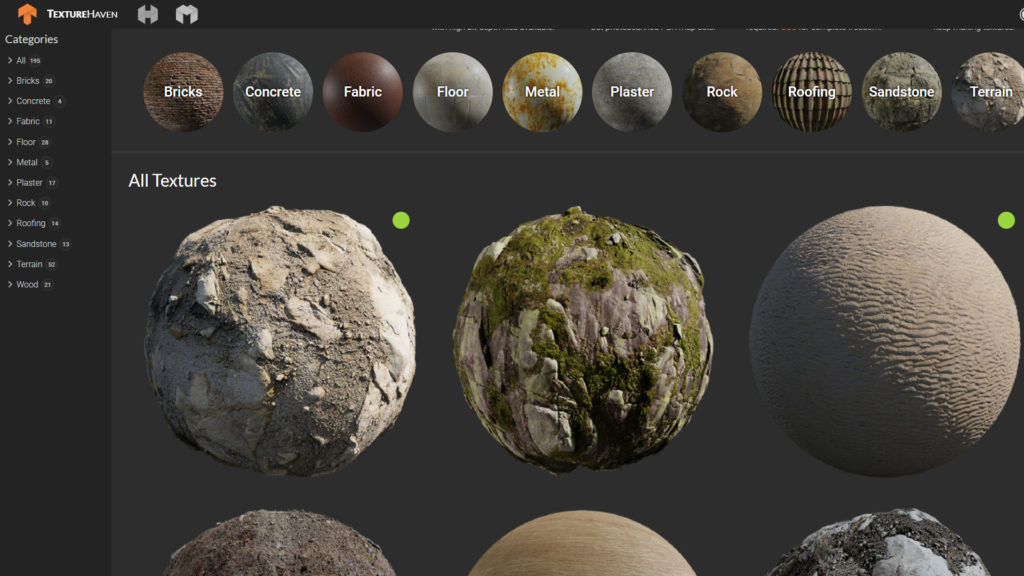
Task: Click the Rock sidebar category link
Action: (26, 203)
